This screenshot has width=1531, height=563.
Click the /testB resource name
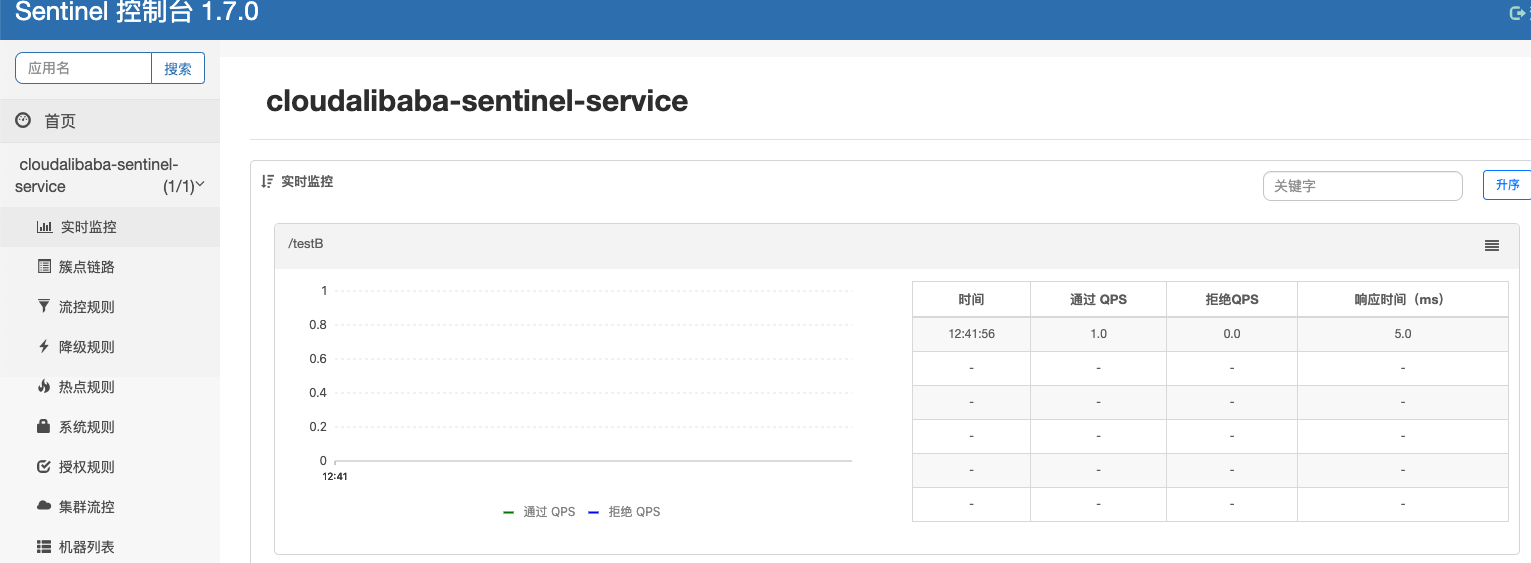click(305, 244)
